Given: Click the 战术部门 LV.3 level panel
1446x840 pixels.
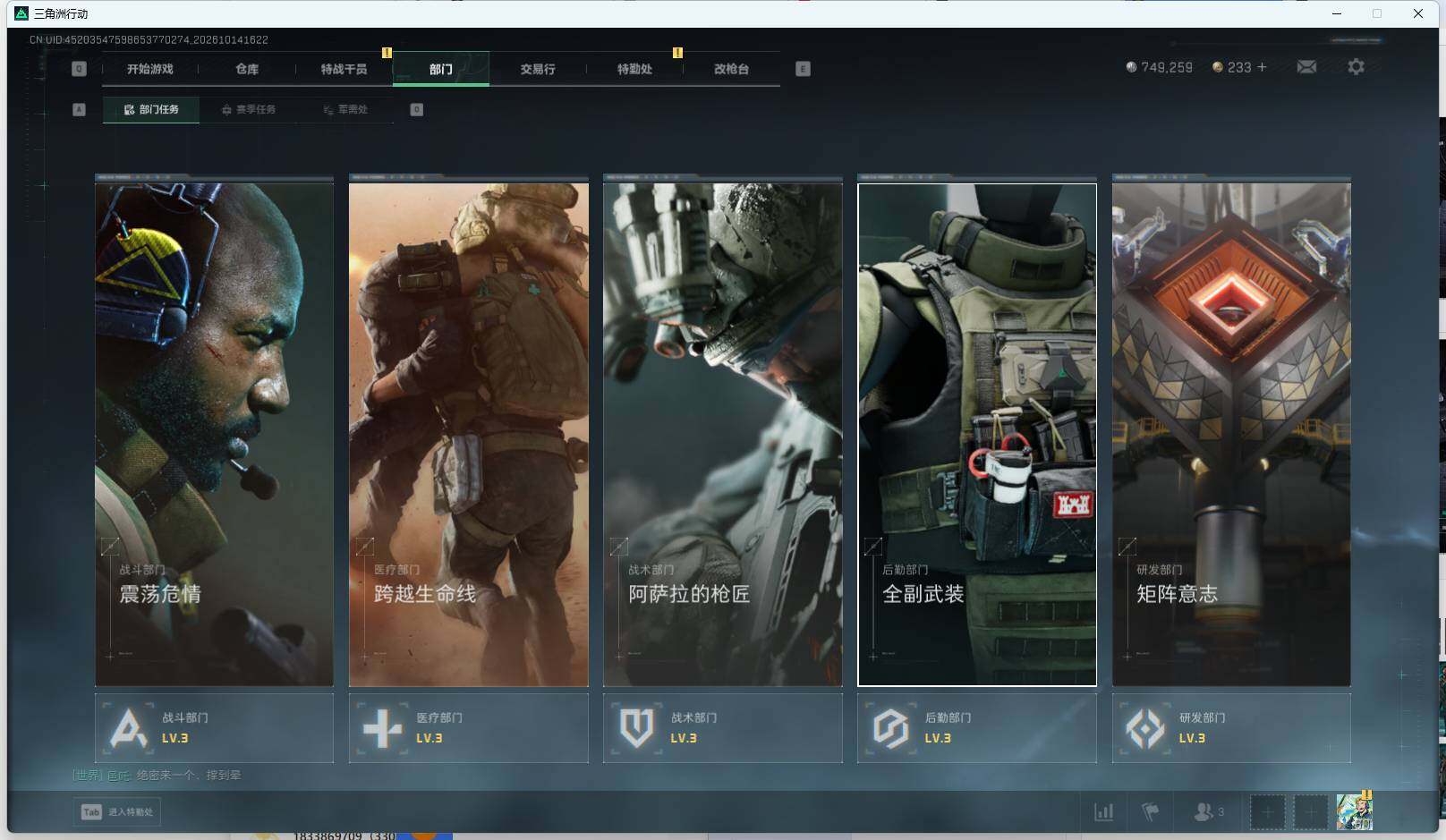Looking at the screenshot, I should (x=722, y=728).
